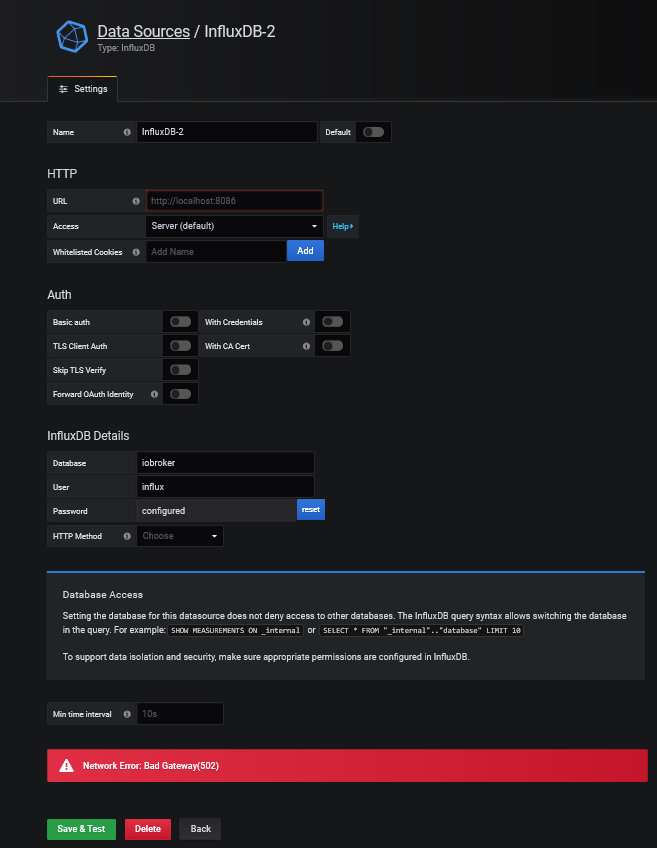Viewport: 657px width, 848px height.
Task: Turn on TLS Client Auth
Action: tap(181, 346)
